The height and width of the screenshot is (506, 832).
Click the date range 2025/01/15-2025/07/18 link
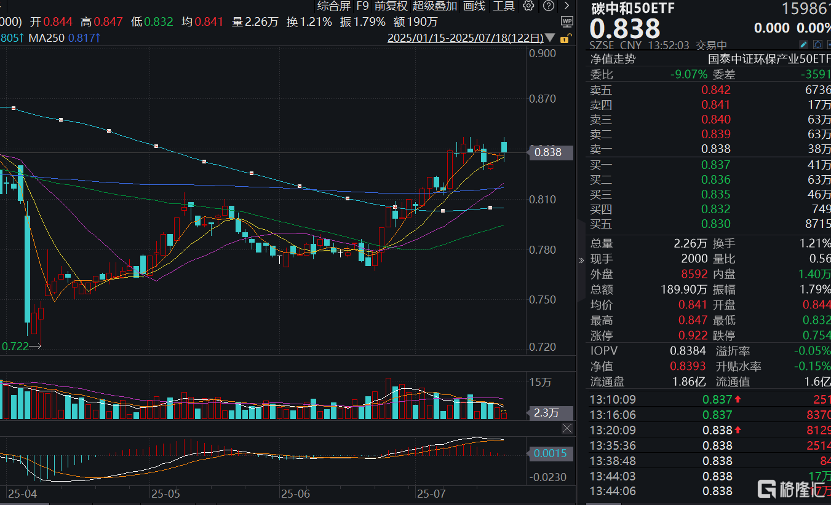[x=465, y=38]
